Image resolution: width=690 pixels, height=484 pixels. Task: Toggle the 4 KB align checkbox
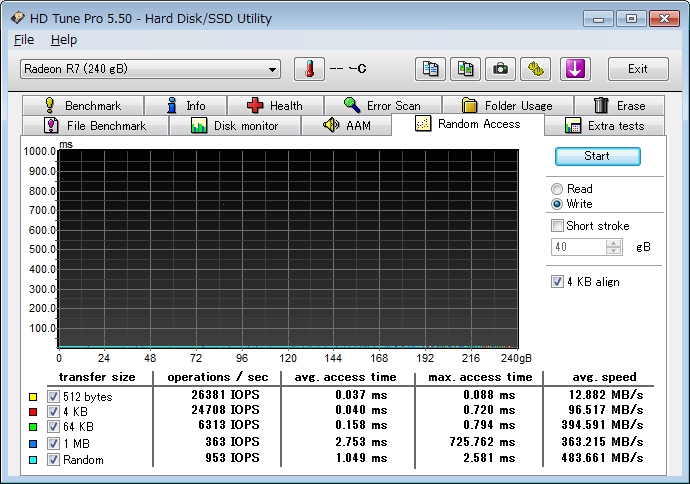[x=558, y=282]
